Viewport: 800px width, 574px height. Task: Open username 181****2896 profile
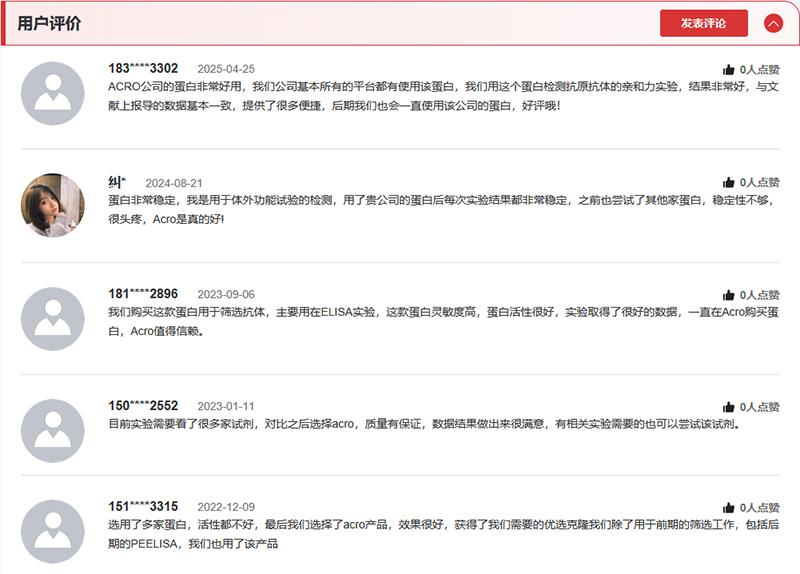point(143,294)
